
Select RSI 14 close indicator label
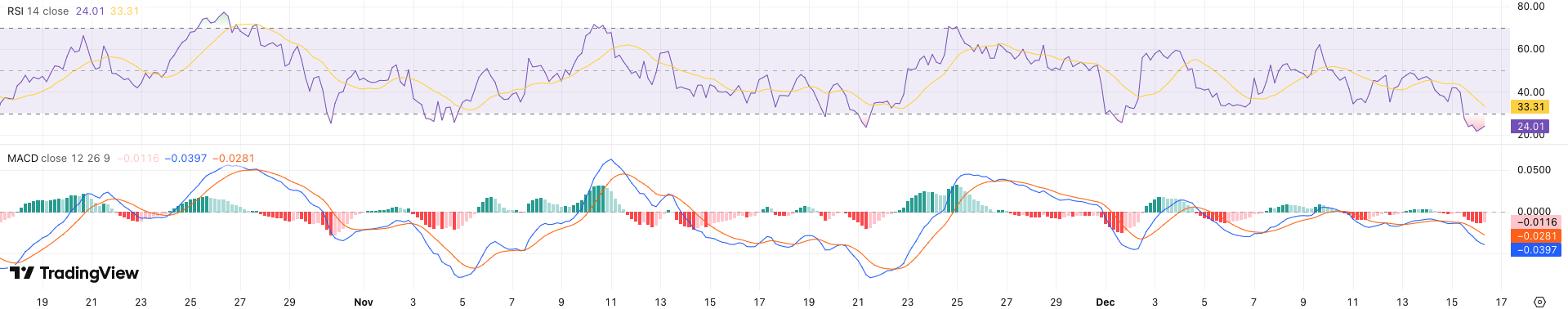38,11
